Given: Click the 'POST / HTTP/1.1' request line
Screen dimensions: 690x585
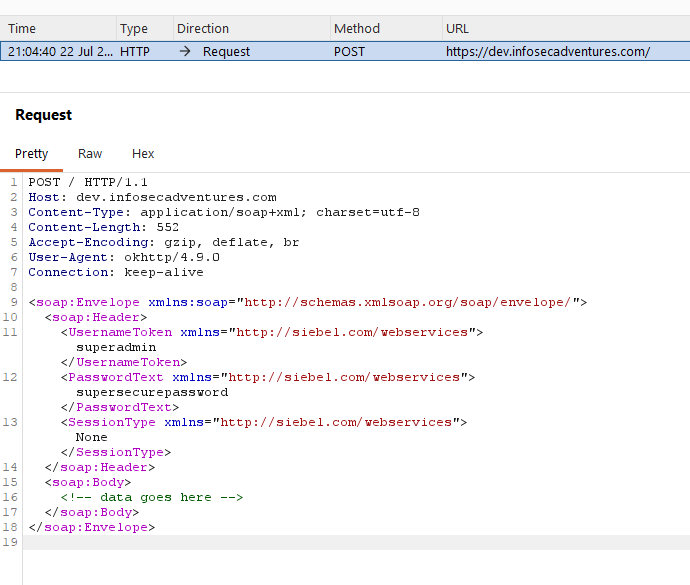Looking at the screenshot, I should (88, 182).
